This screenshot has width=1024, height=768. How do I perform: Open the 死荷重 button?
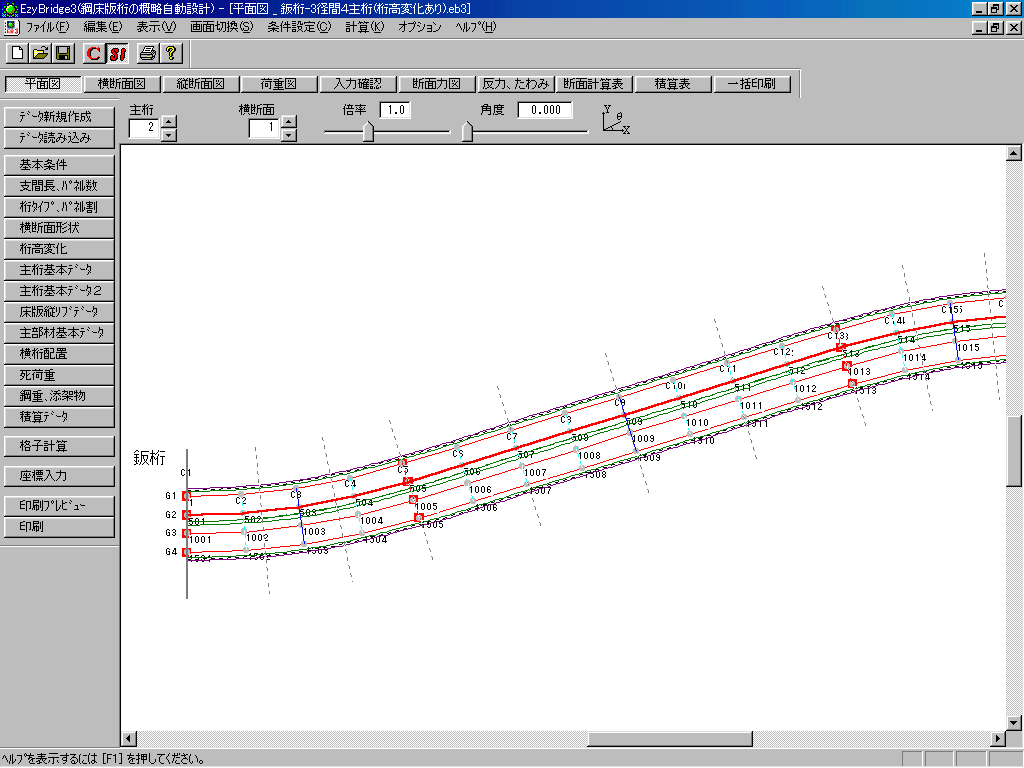tap(59, 375)
